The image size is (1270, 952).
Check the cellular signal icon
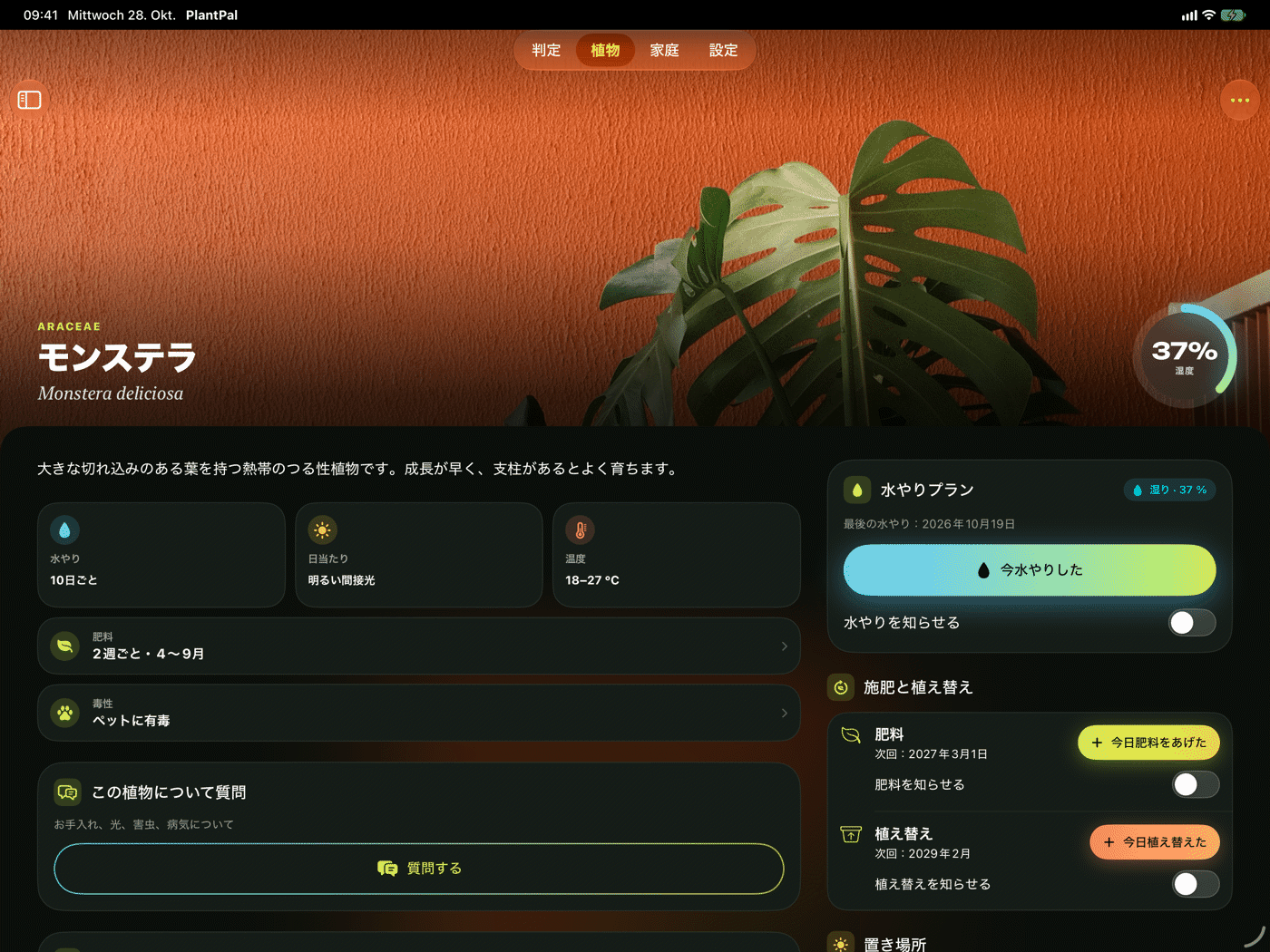tap(1189, 15)
